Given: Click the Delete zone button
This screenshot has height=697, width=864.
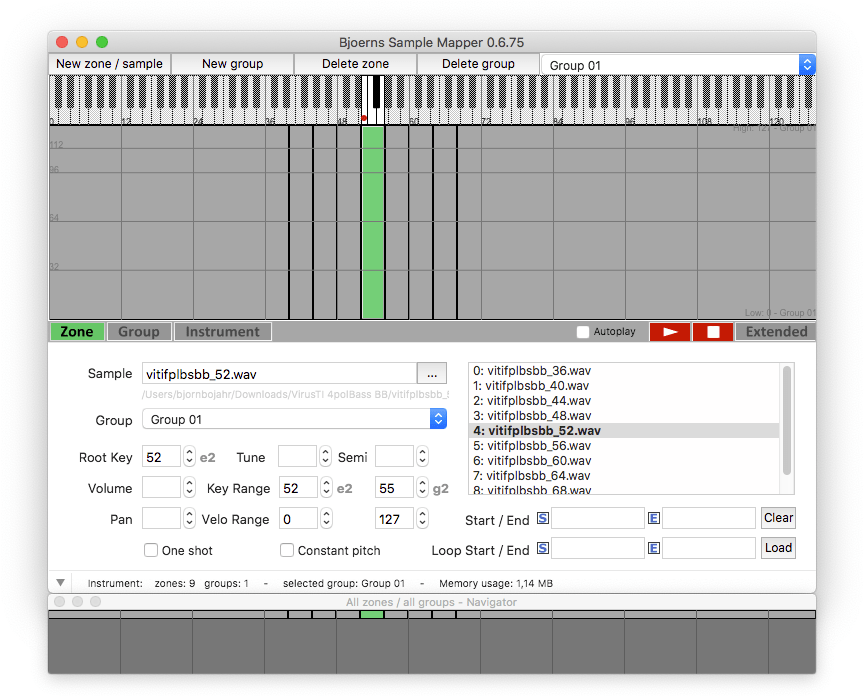Looking at the screenshot, I should [355, 64].
